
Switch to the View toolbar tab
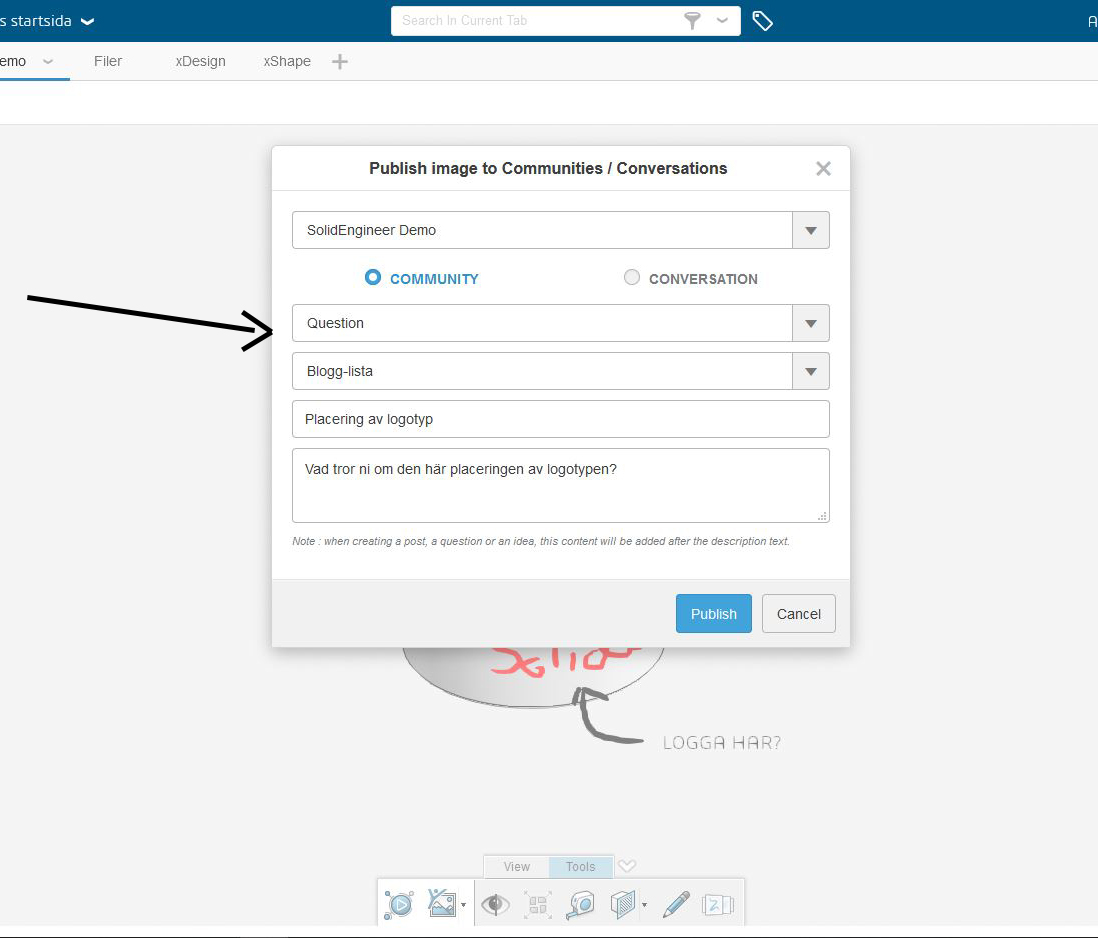tap(517, 867)
